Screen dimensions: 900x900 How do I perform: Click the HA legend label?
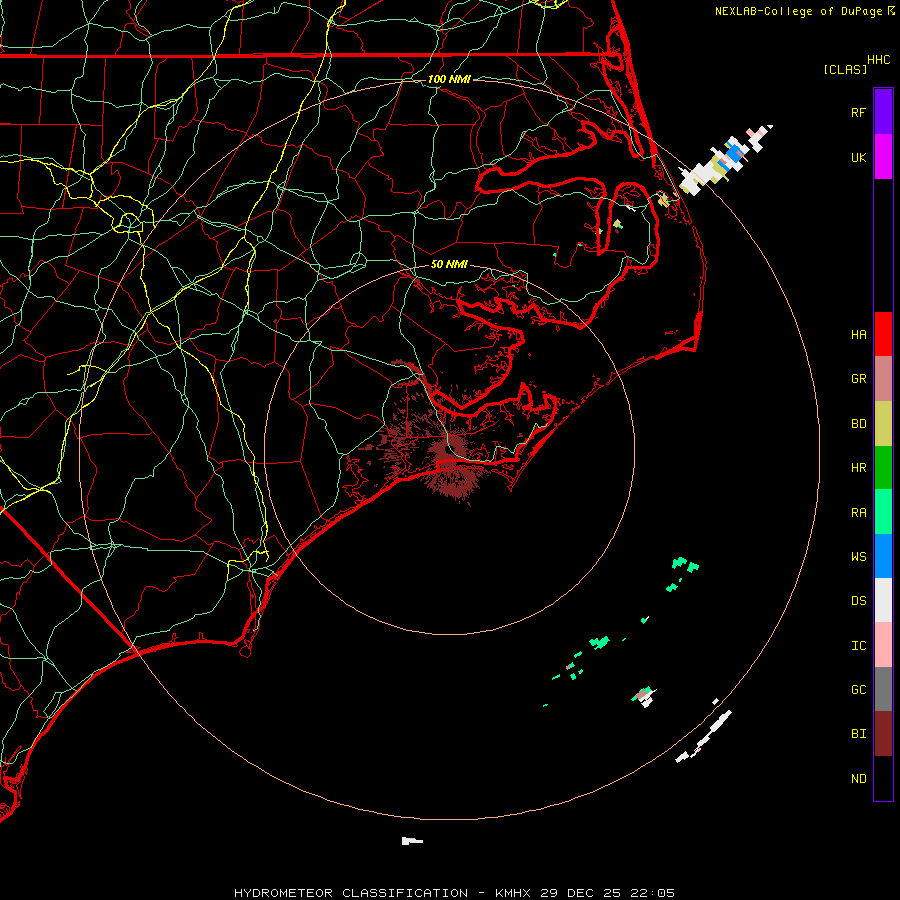[858, 334]
